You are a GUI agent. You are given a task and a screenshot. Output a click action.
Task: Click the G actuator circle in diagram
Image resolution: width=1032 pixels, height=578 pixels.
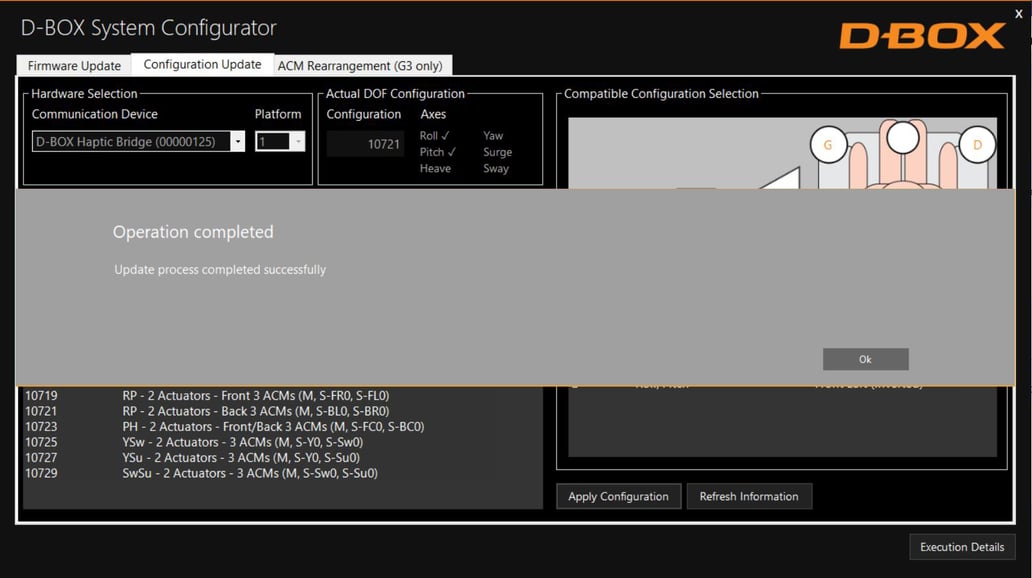pos(828,145)
